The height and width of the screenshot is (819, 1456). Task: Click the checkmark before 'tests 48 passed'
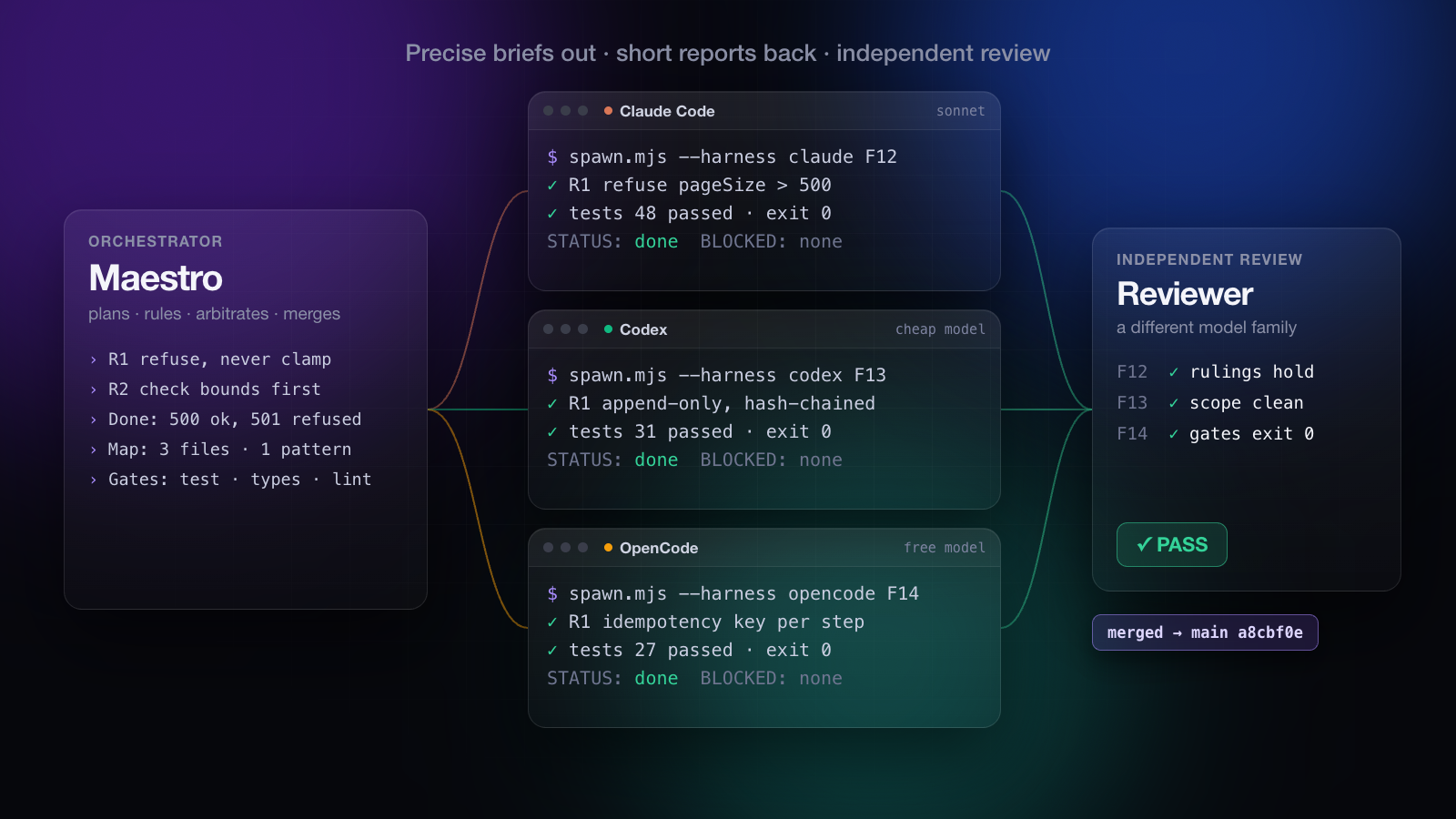coord(552,214)
